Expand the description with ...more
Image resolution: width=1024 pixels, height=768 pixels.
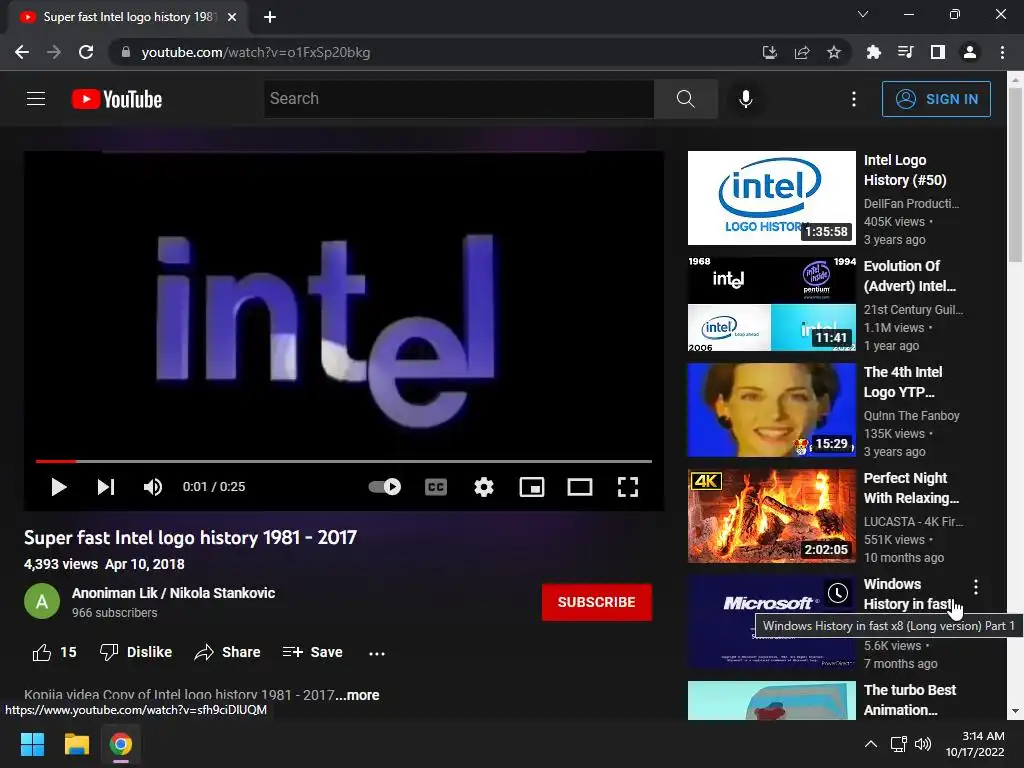[357, 695]
